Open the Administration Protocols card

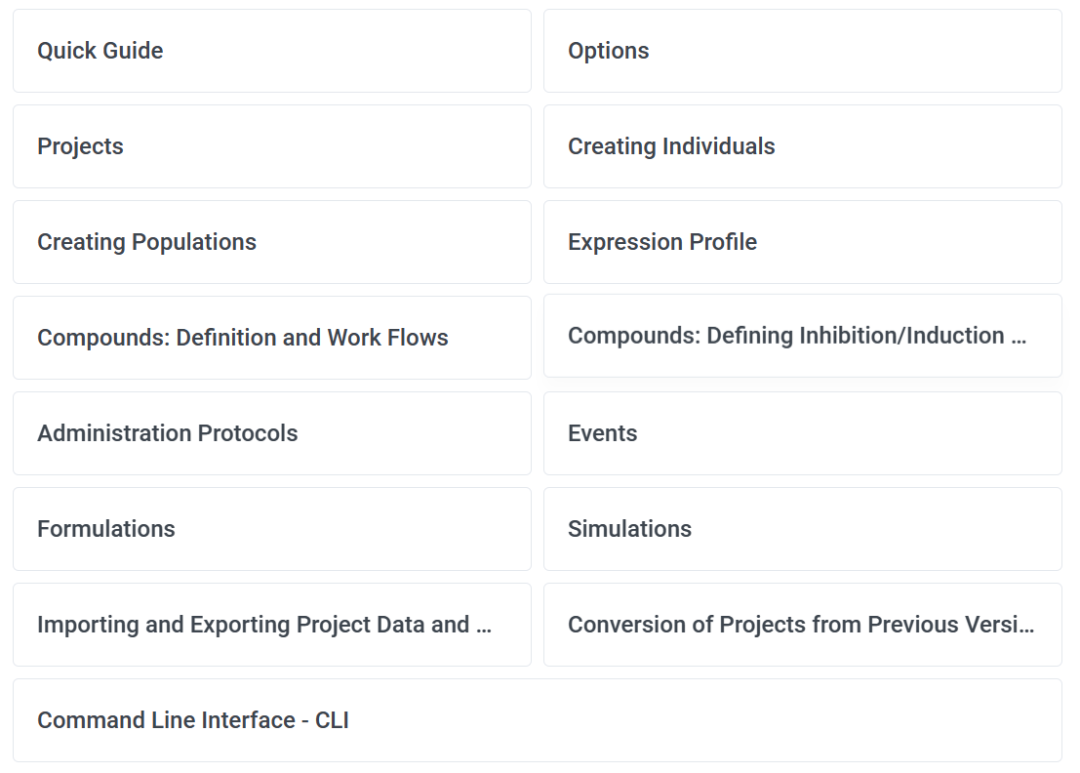point(271,433)
